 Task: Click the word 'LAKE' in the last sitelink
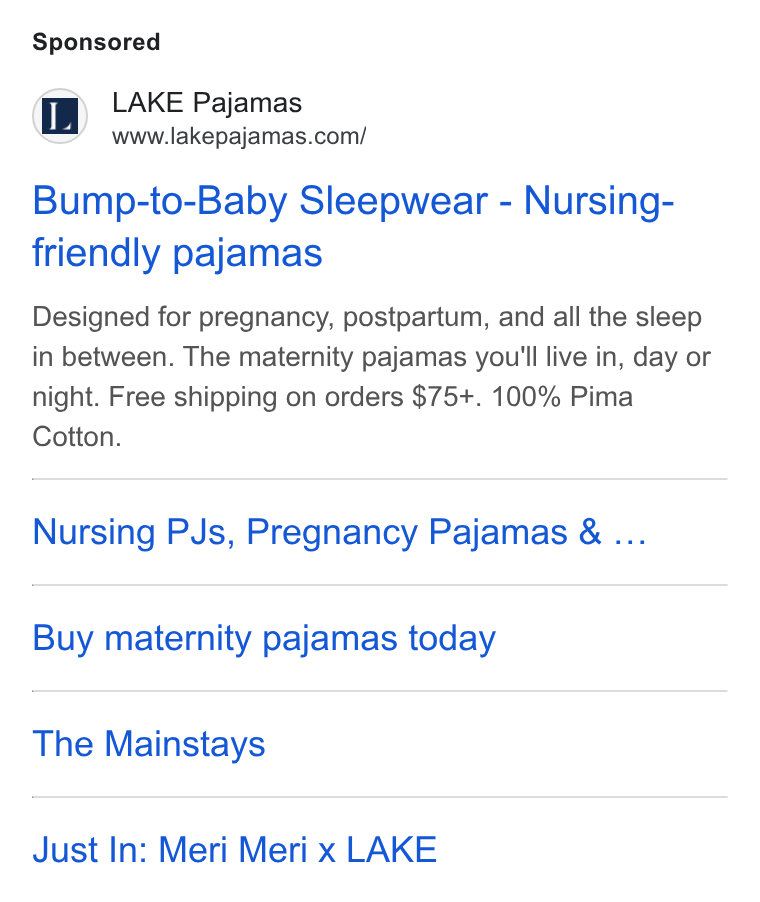[391, 850]
